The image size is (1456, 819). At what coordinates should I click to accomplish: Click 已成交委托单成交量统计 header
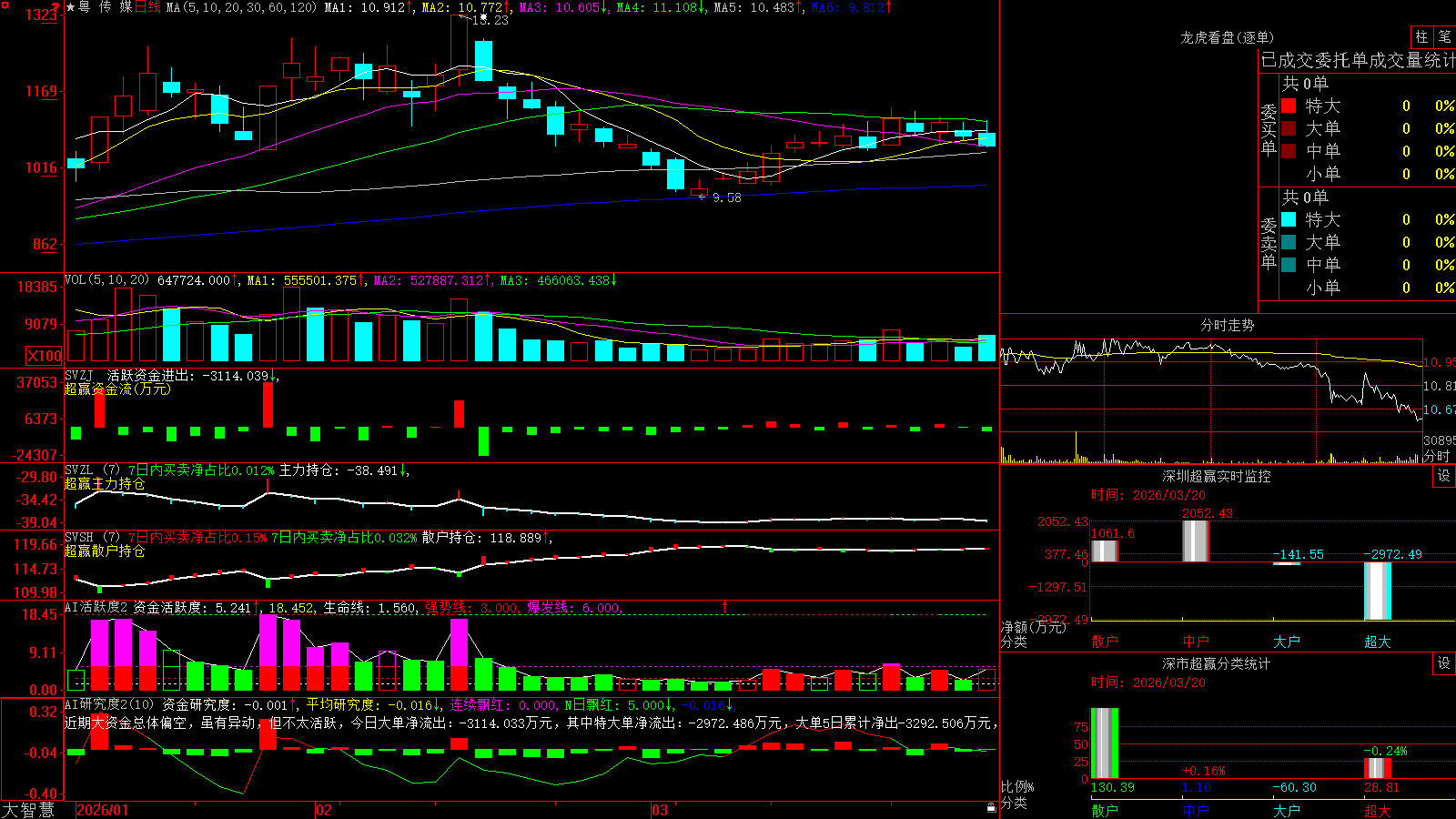coord(1358,60)
